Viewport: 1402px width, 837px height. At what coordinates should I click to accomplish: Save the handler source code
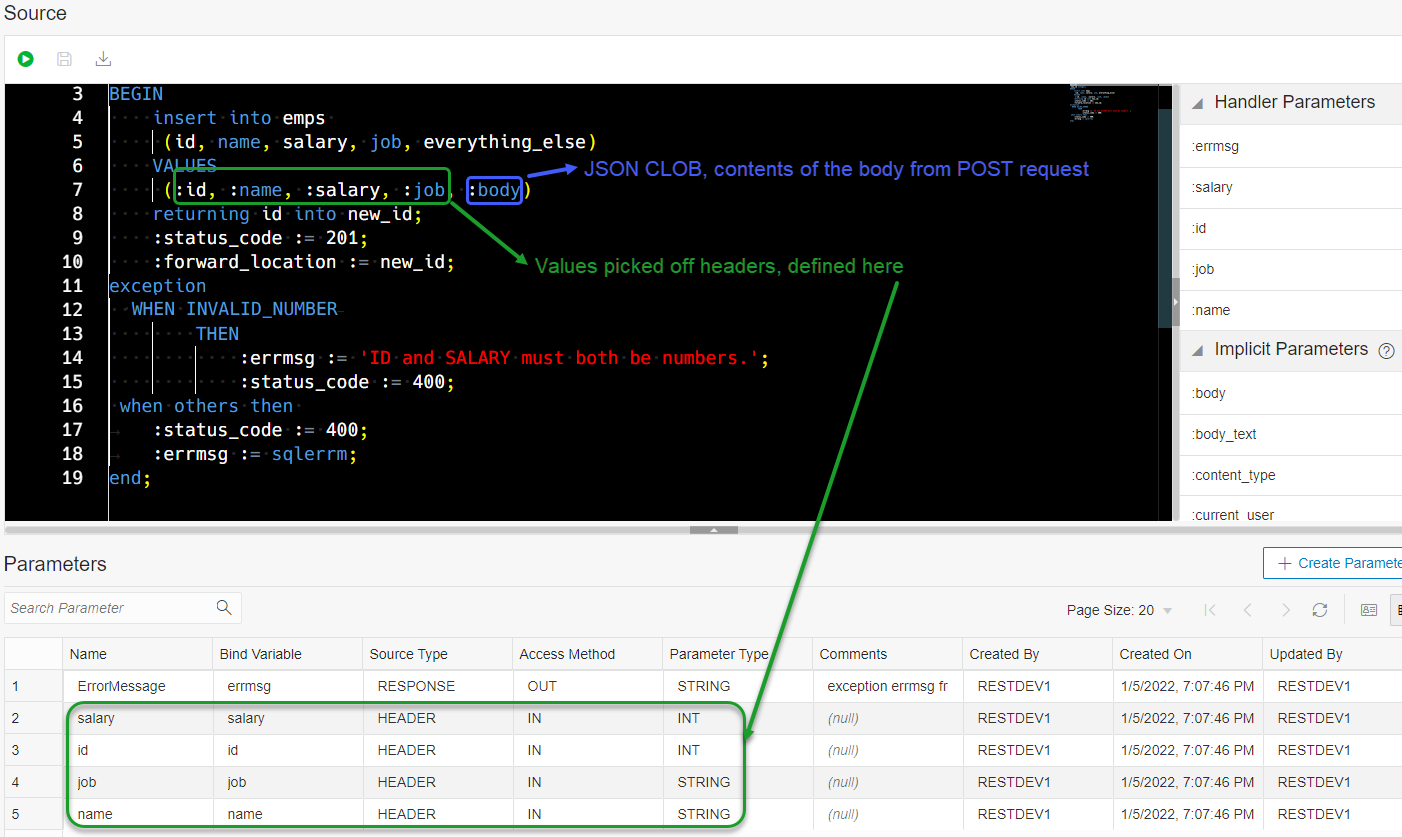click(x=64, y=58)
